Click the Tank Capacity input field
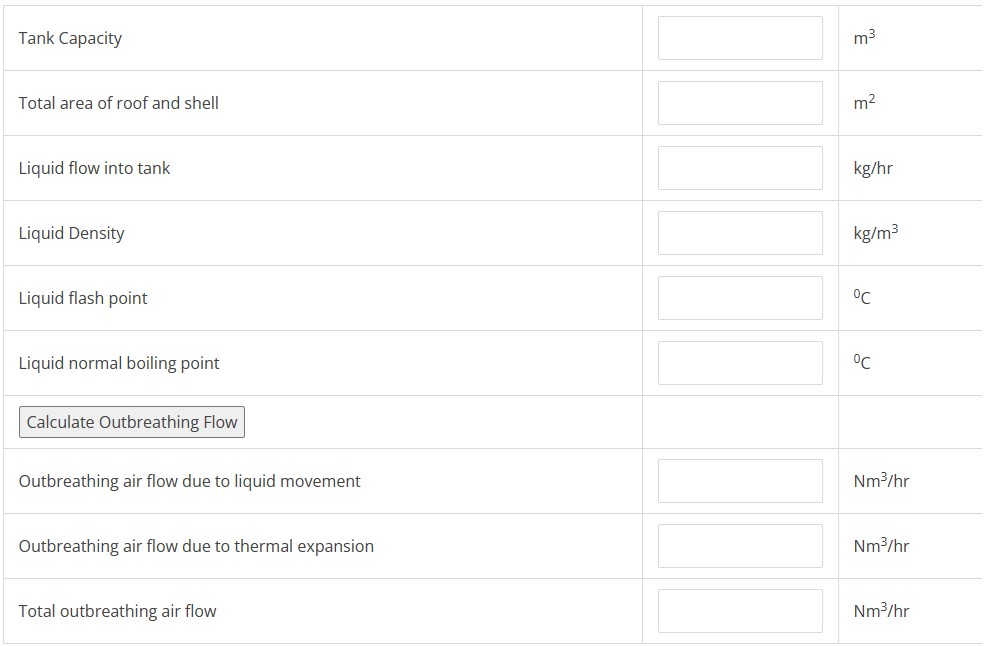985x646 pixels. pyautogui.click(x=740, y=38)
